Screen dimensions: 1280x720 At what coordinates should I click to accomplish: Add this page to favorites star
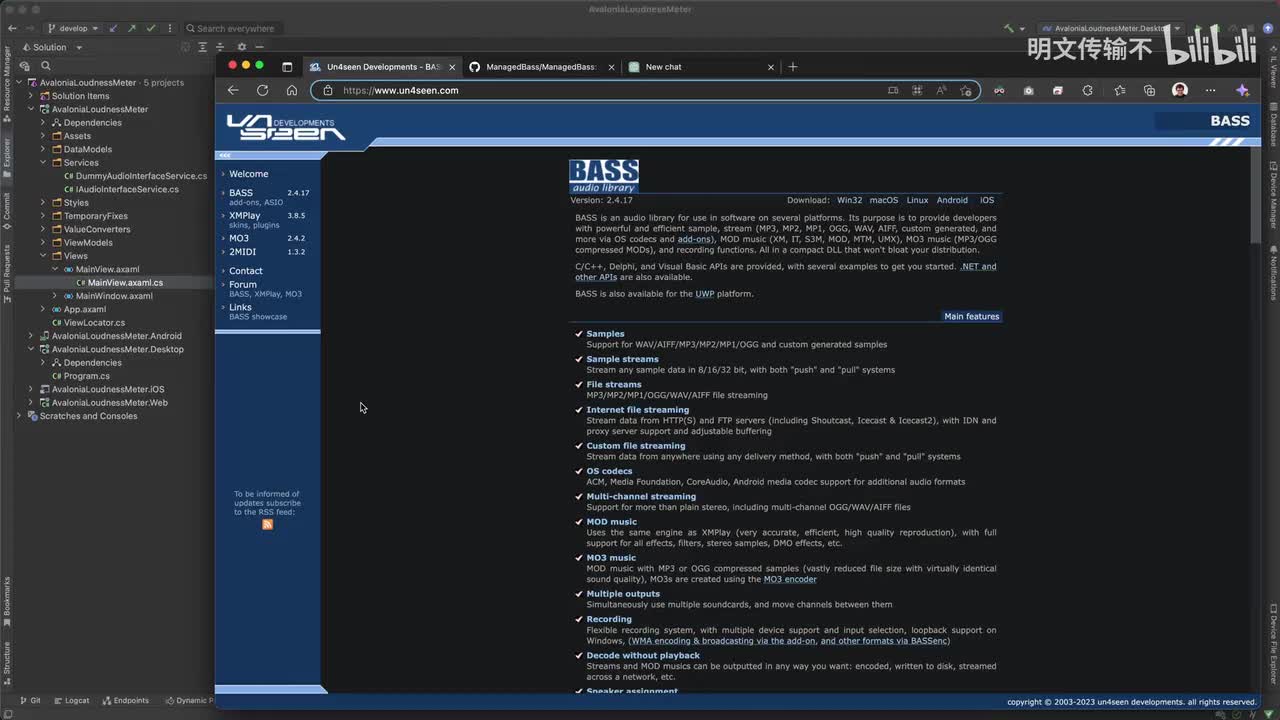click(x=965, y=90)
